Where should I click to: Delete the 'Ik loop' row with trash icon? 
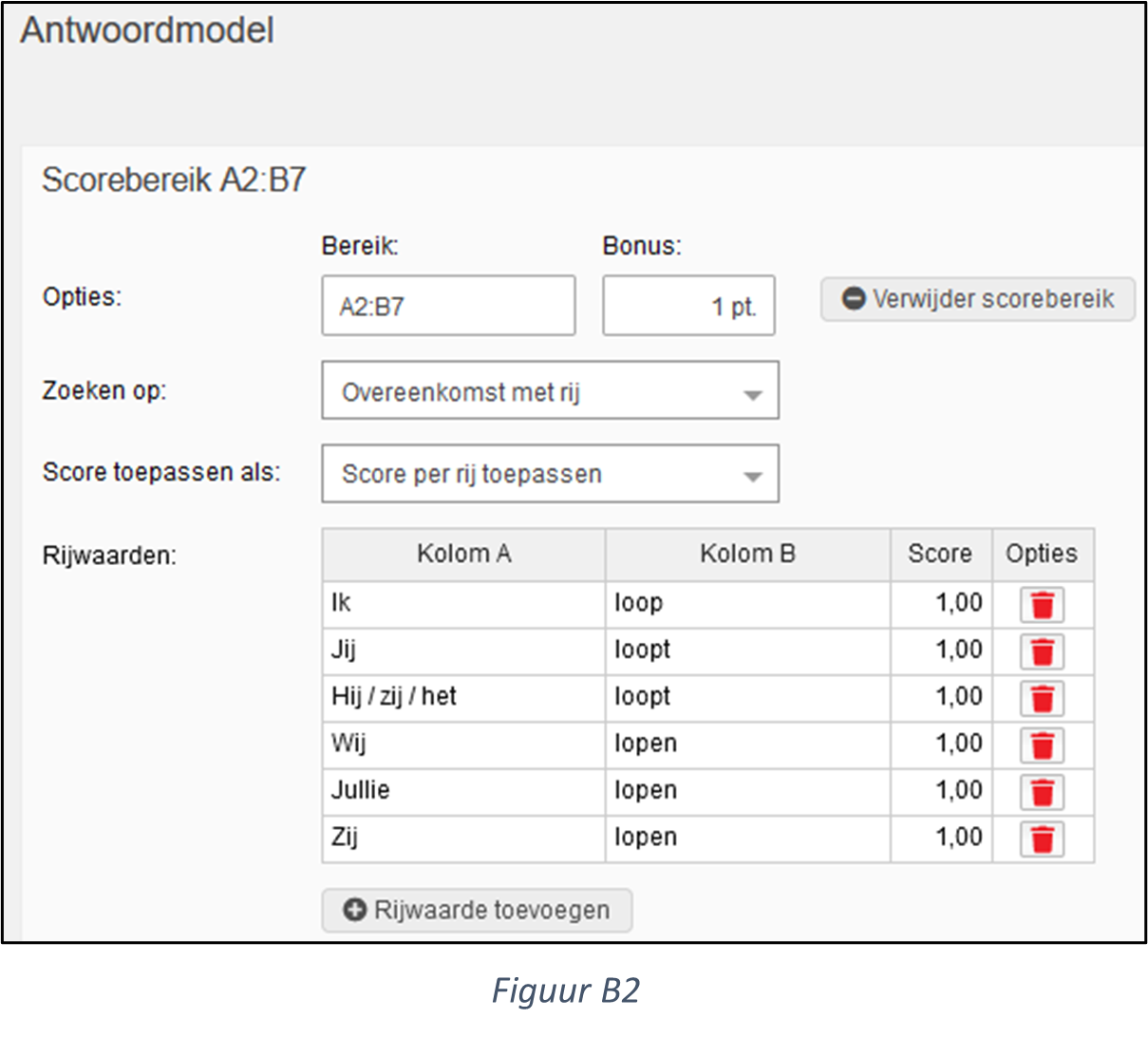[x=1042, y=605]
